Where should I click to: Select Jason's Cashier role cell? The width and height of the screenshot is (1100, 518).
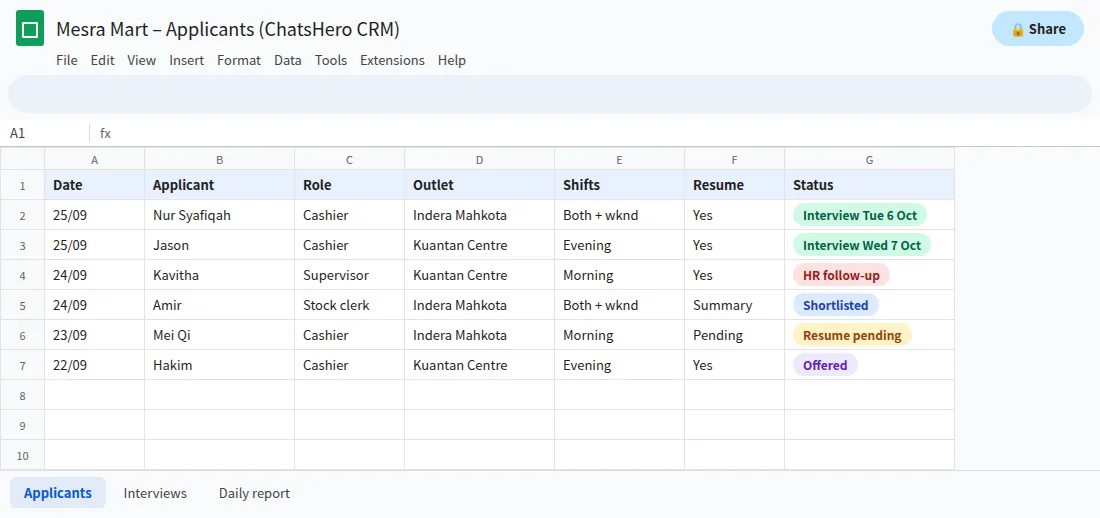tap(349, 245)
